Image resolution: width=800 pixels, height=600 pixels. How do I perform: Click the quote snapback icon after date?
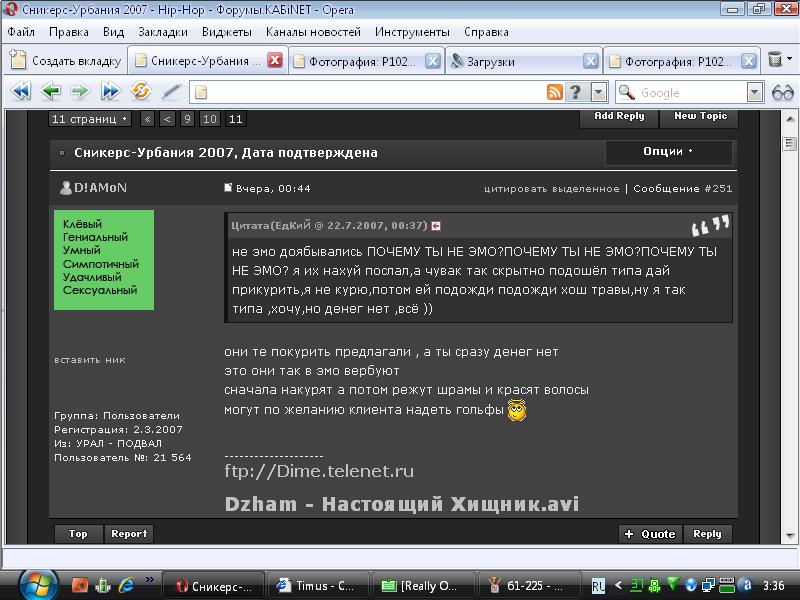click(436, 226)
